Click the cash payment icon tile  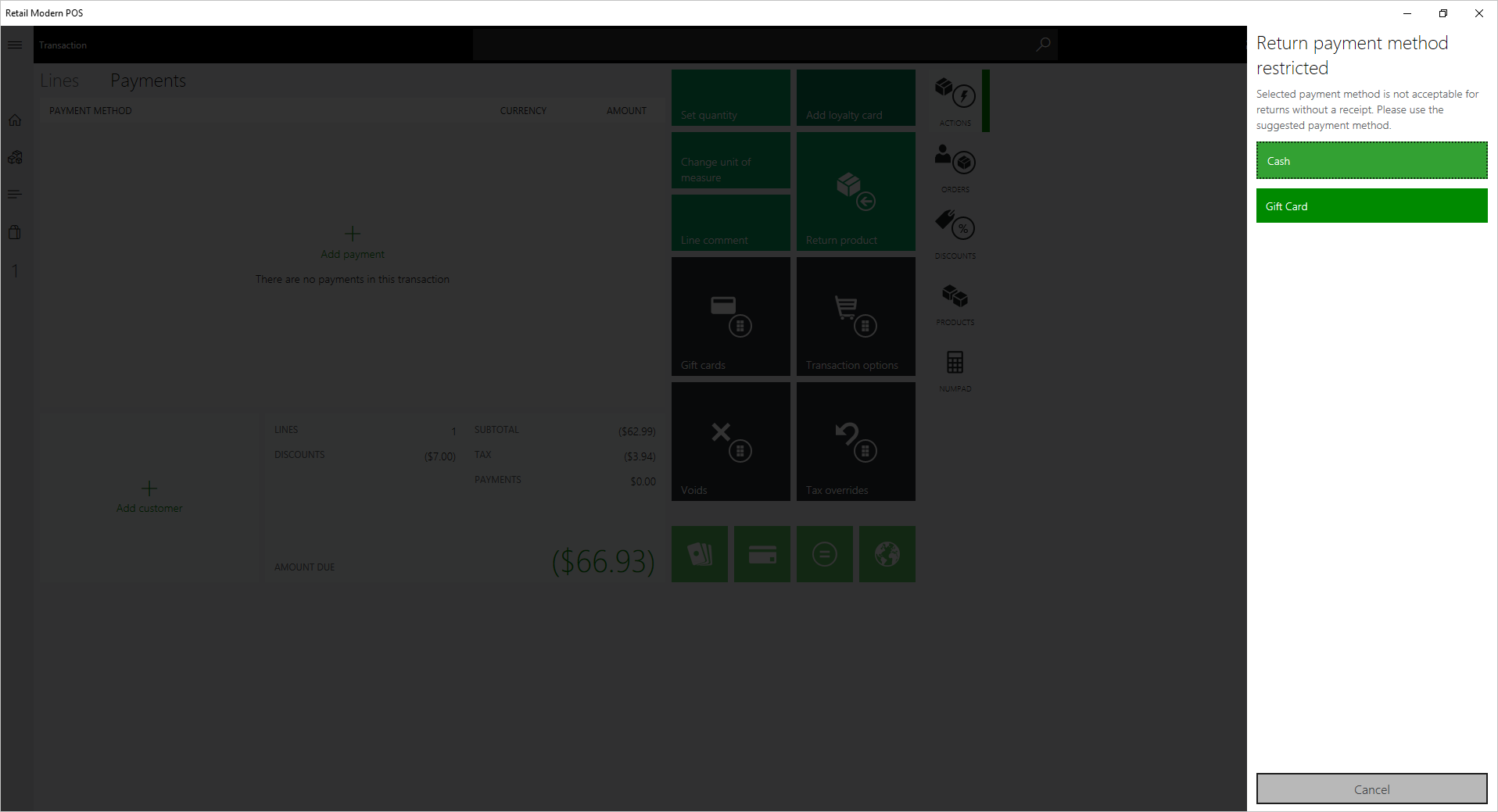(x=700, y=554)
